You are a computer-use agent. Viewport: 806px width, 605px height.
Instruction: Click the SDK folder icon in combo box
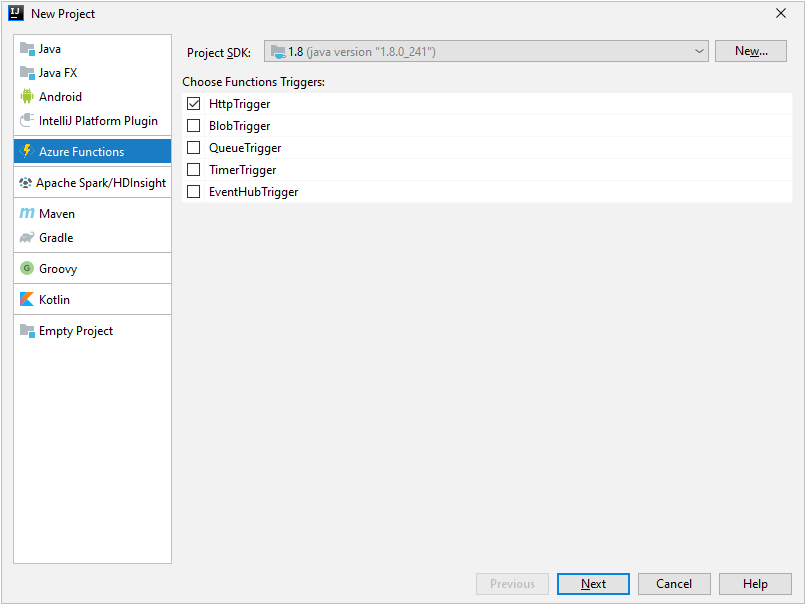coord(278,51)
